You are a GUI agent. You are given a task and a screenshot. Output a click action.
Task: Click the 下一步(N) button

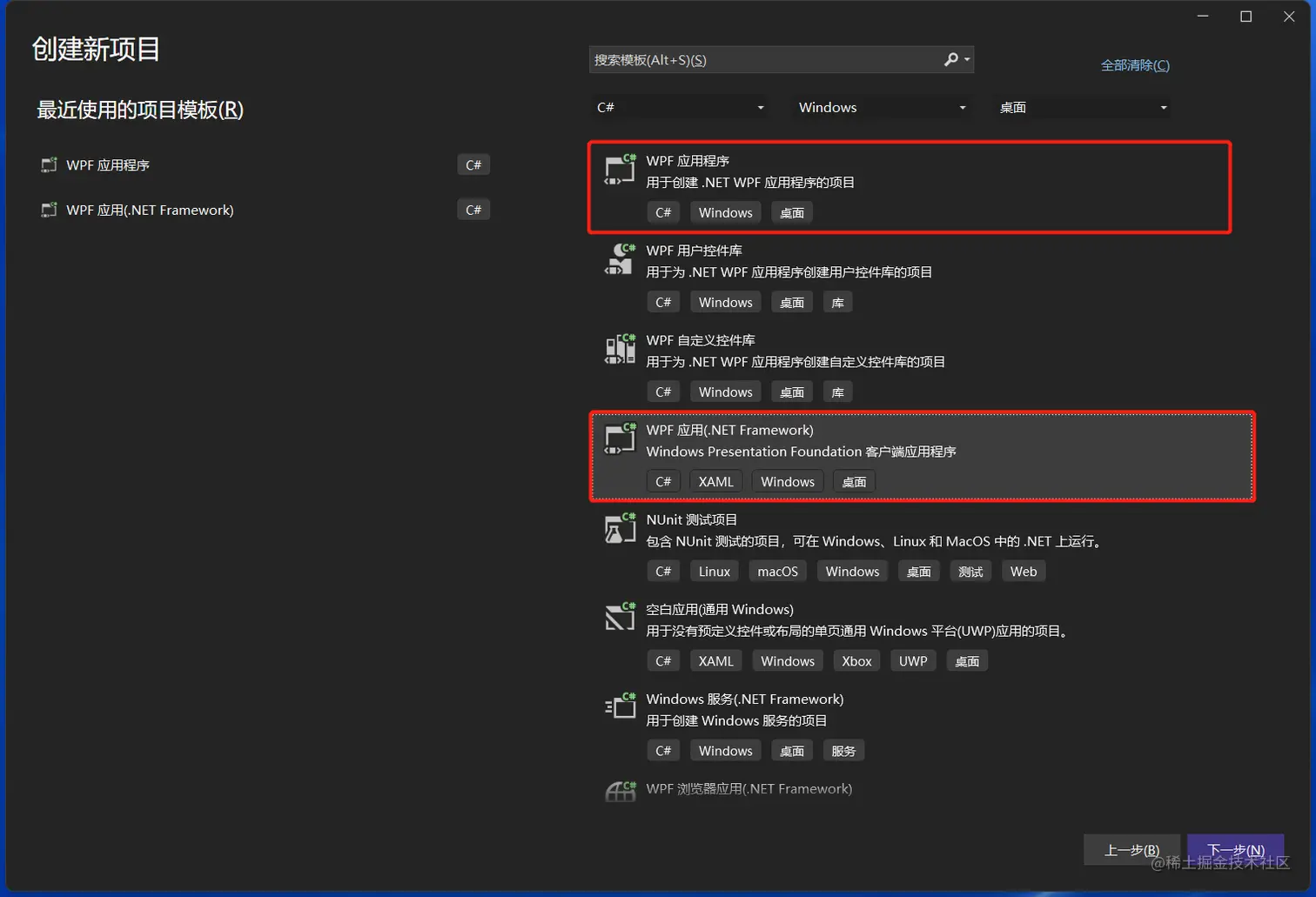pos(1235,850)
